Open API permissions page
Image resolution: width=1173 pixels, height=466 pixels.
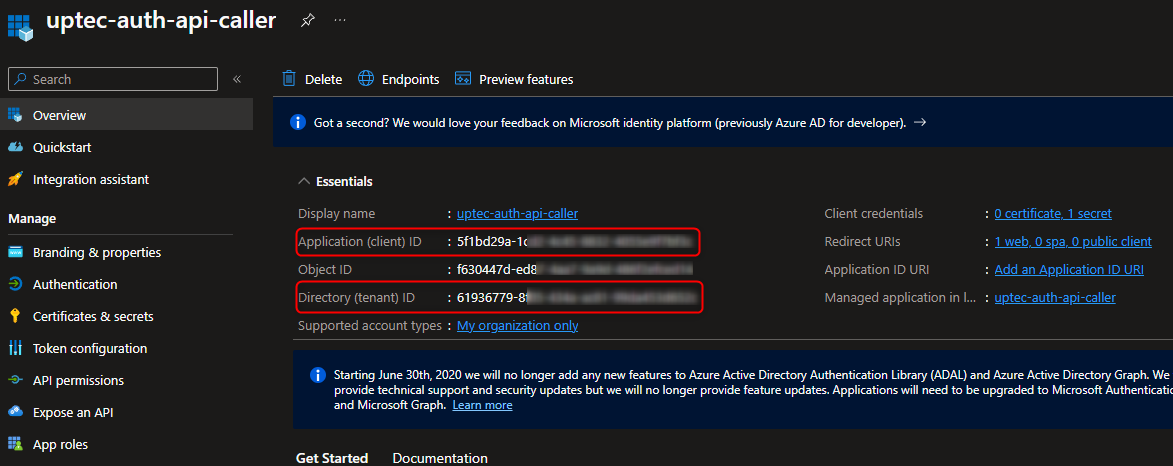[x=78, y=380]
